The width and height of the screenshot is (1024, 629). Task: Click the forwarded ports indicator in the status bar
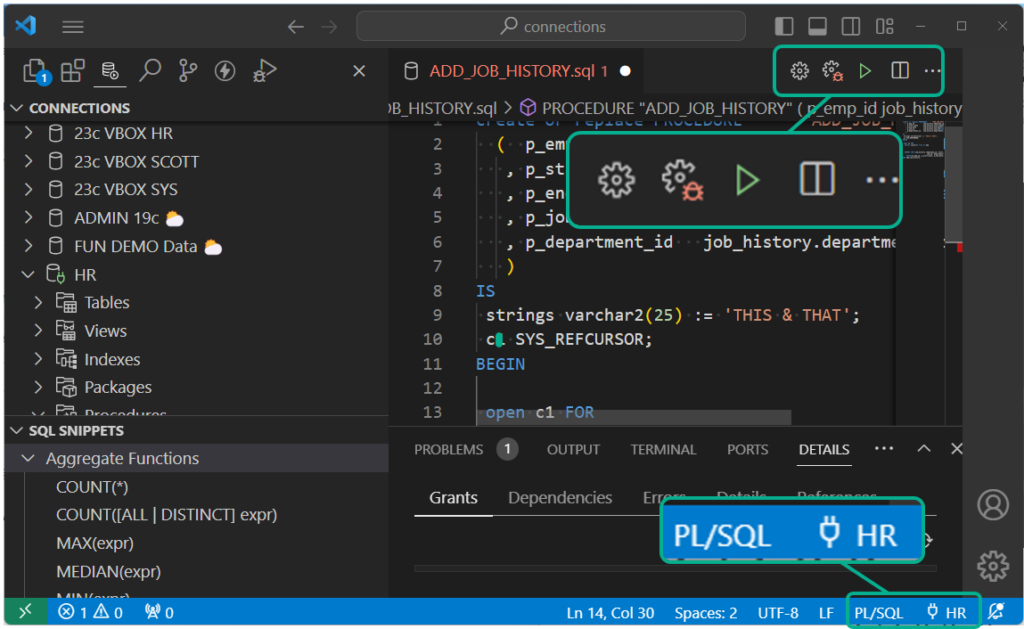pyautogui.click(x=159, y=612)
